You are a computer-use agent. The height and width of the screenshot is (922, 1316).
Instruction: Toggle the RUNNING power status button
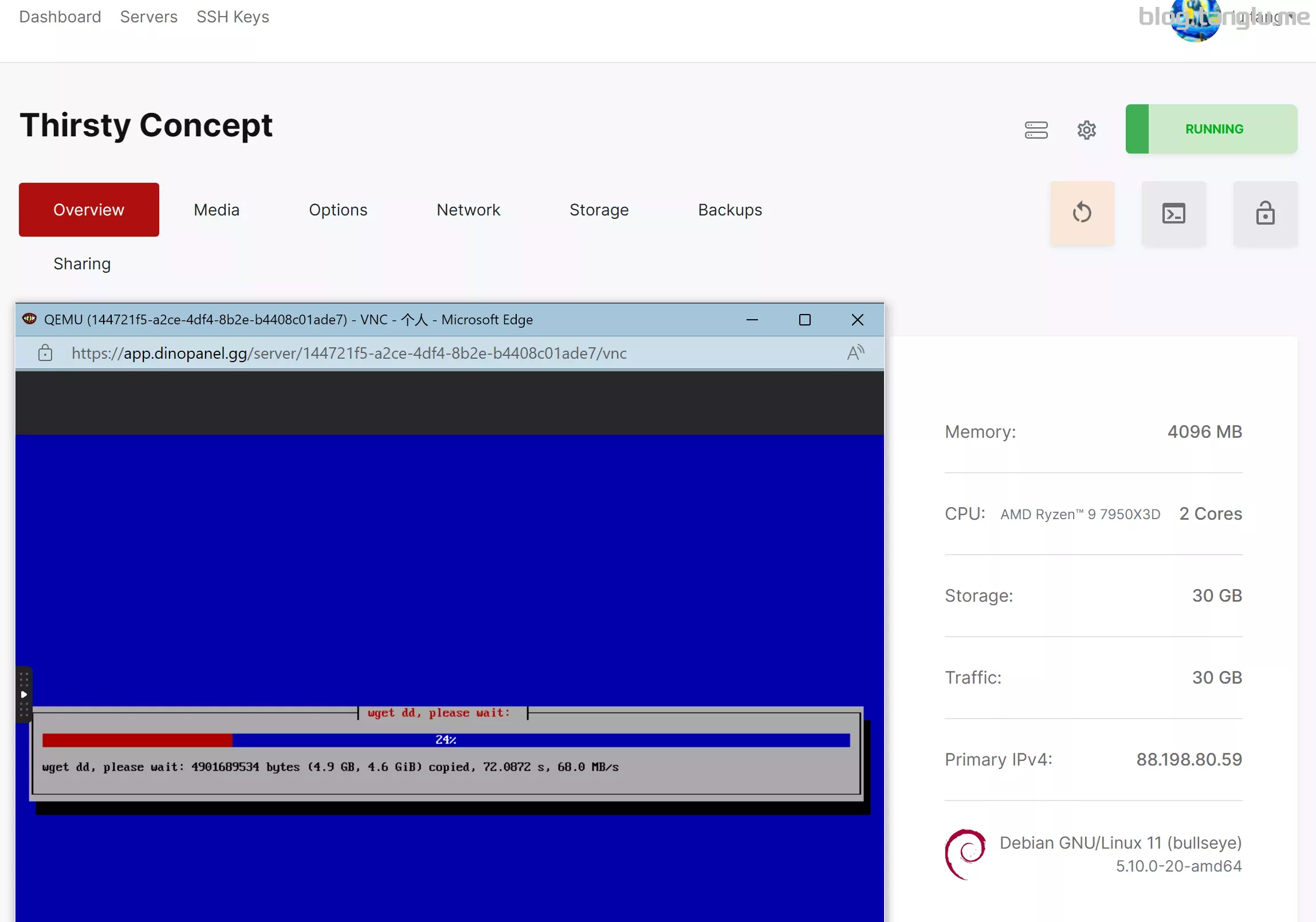(1211, 129)
